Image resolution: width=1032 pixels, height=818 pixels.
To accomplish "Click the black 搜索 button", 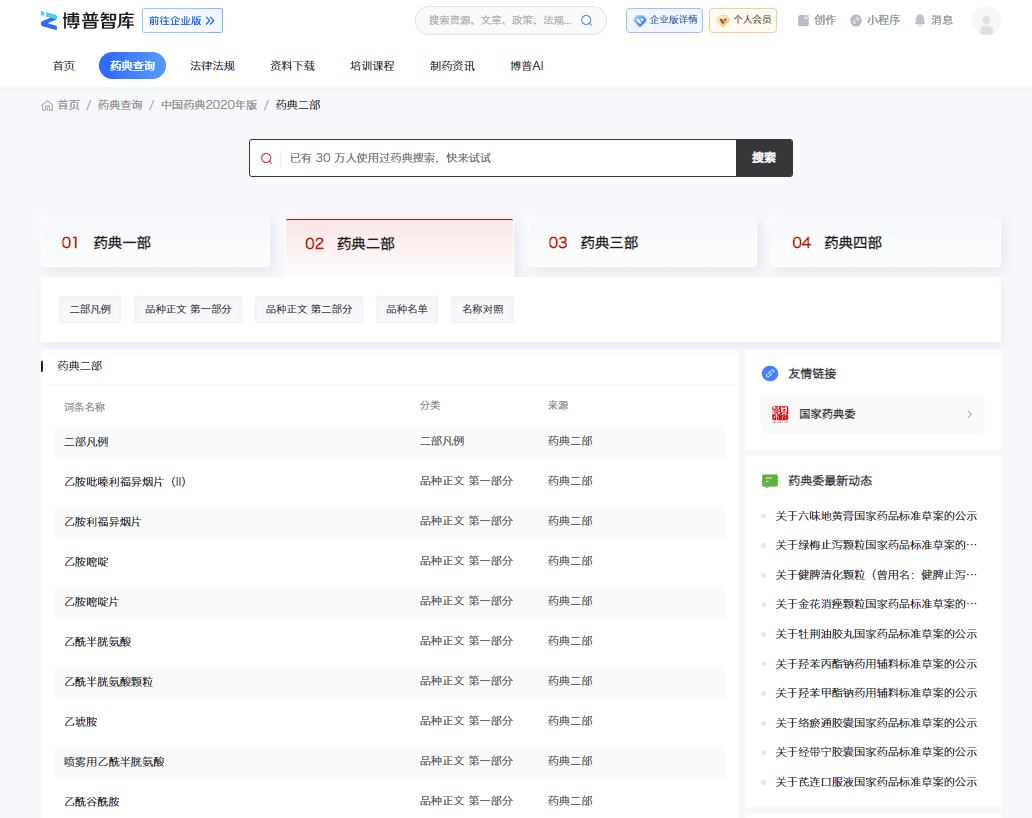I will [x=764, y=158].
